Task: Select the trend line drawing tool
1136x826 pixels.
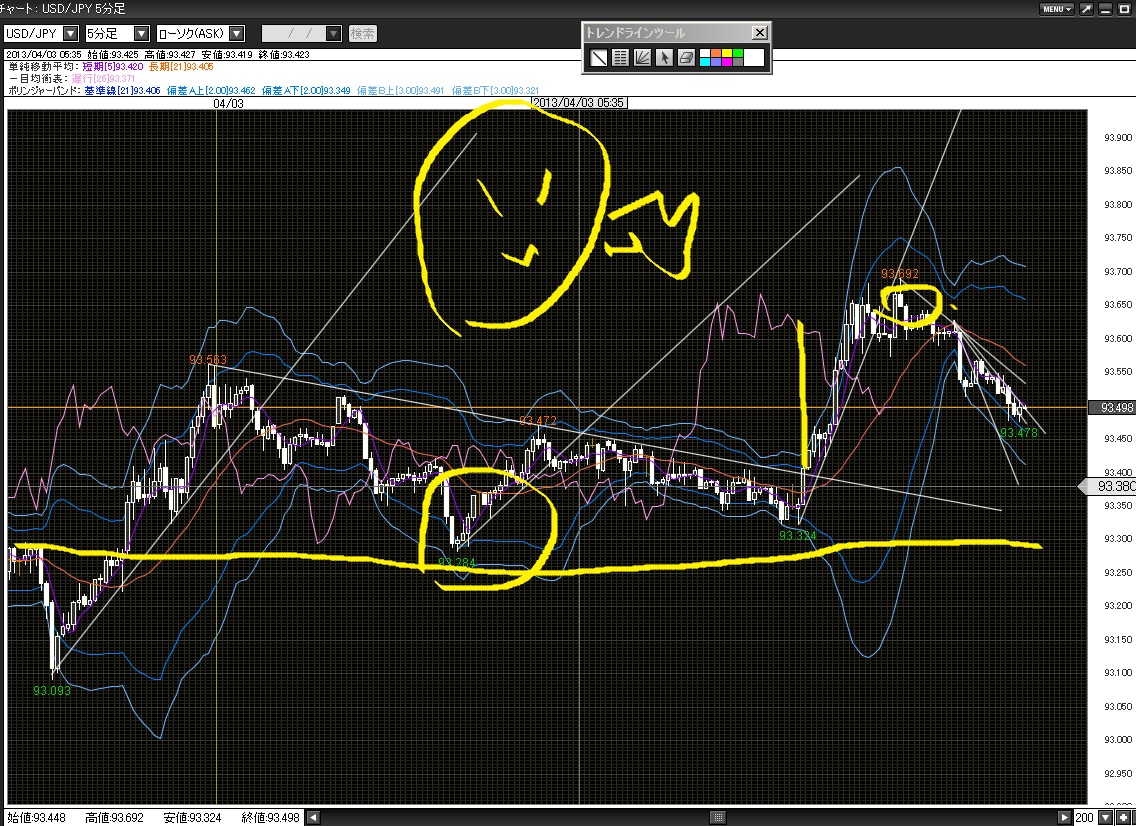Action: [598, 57]
